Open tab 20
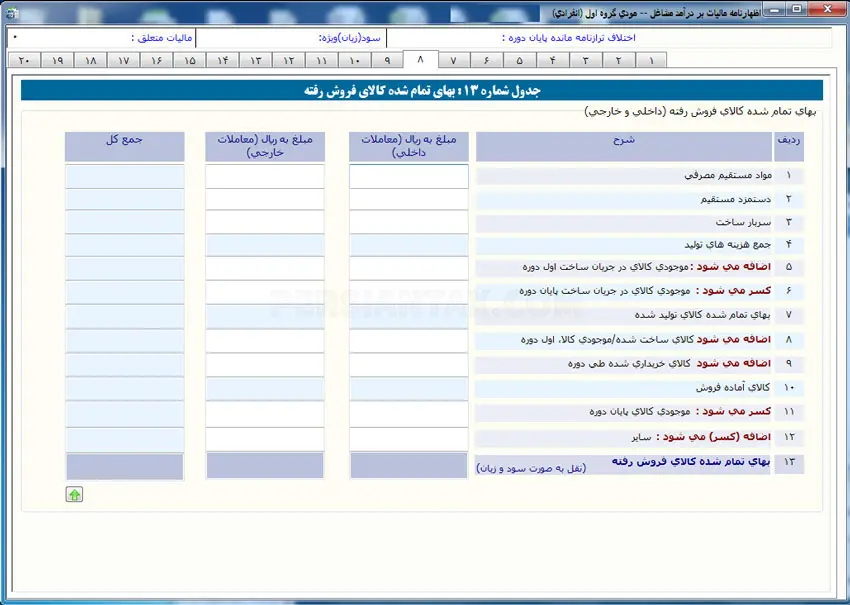This screenshot has width=850, height=605. (24, 60)
